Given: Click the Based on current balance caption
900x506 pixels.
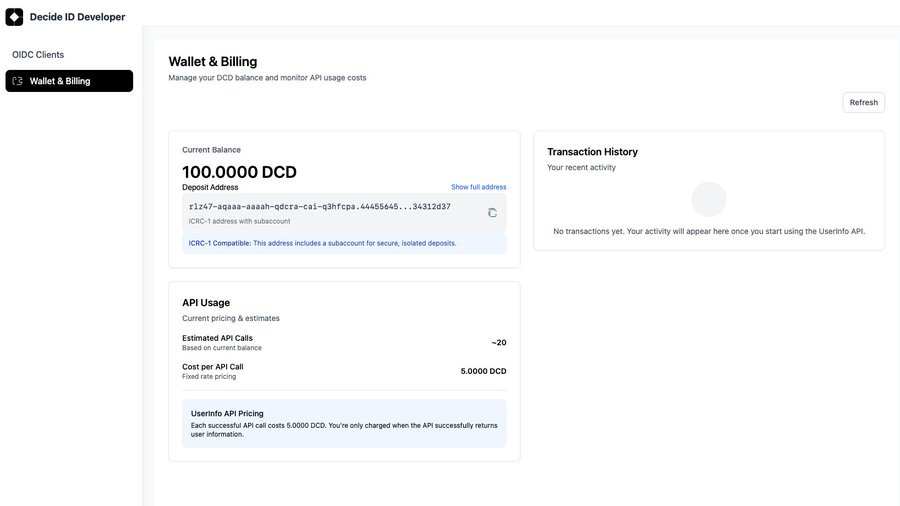Looking at the screenshot, I should (x=222, y=348).
